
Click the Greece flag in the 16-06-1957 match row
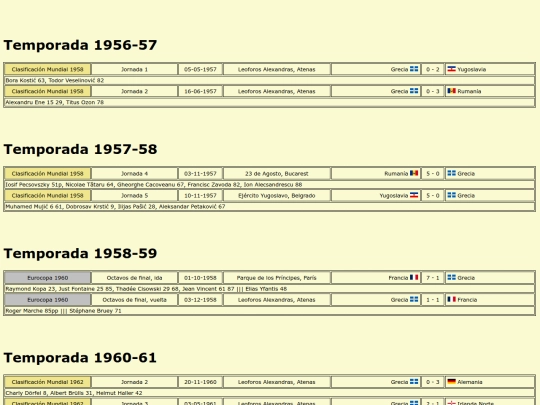point(414,91)
